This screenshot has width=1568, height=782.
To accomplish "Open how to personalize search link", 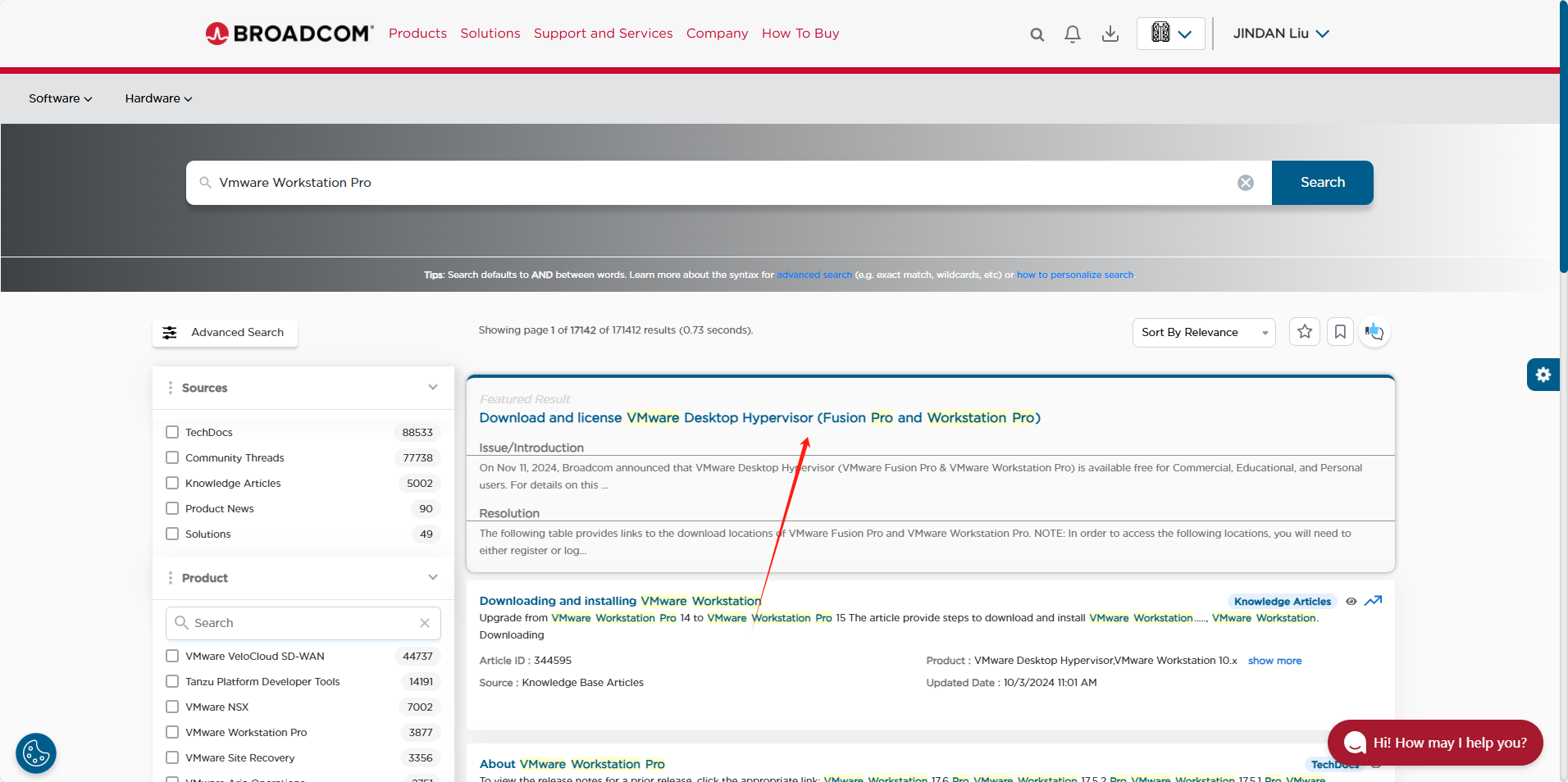I will (x=1075, y=275).
